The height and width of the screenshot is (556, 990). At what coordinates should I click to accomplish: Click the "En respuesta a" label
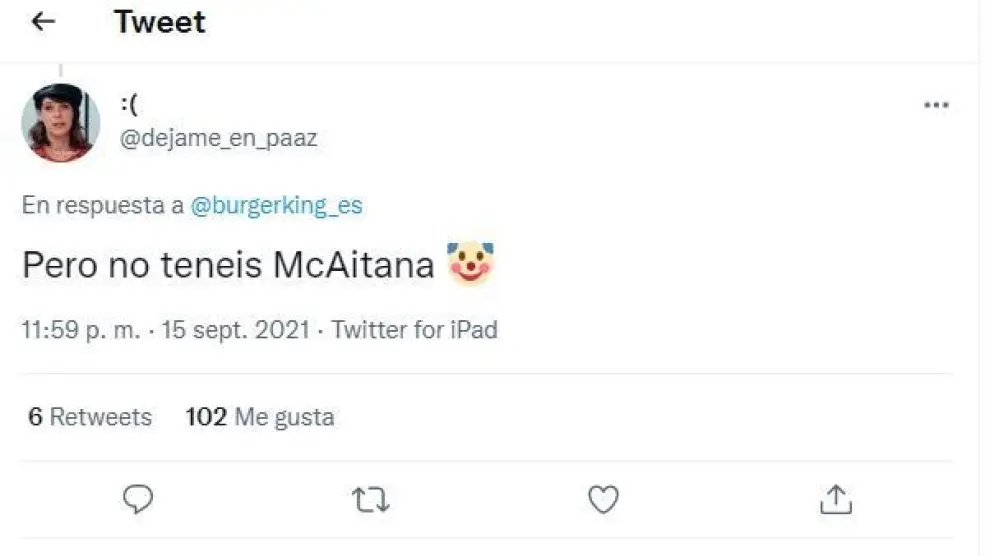pyautogui.click(x=102, y=206)
